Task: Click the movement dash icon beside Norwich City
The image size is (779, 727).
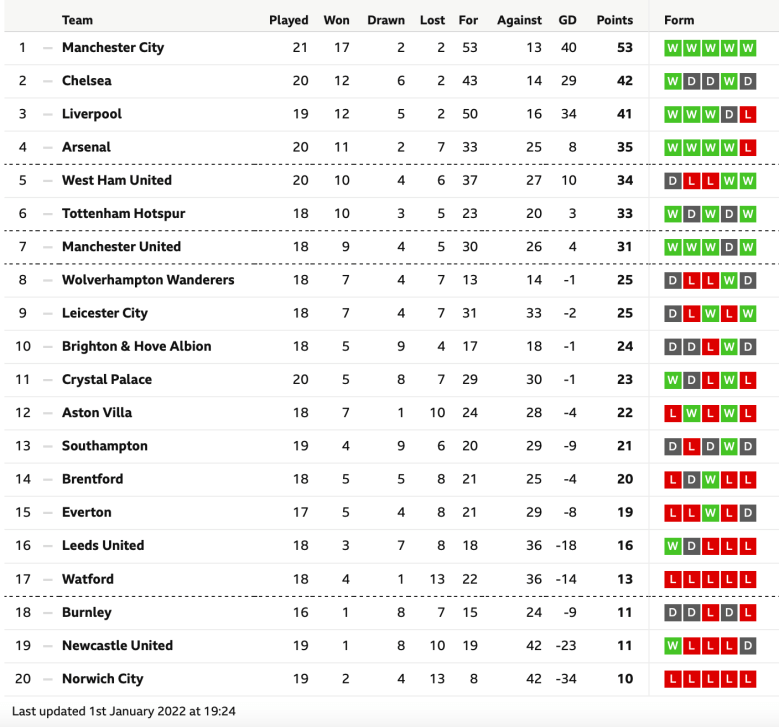Action: 47,679
